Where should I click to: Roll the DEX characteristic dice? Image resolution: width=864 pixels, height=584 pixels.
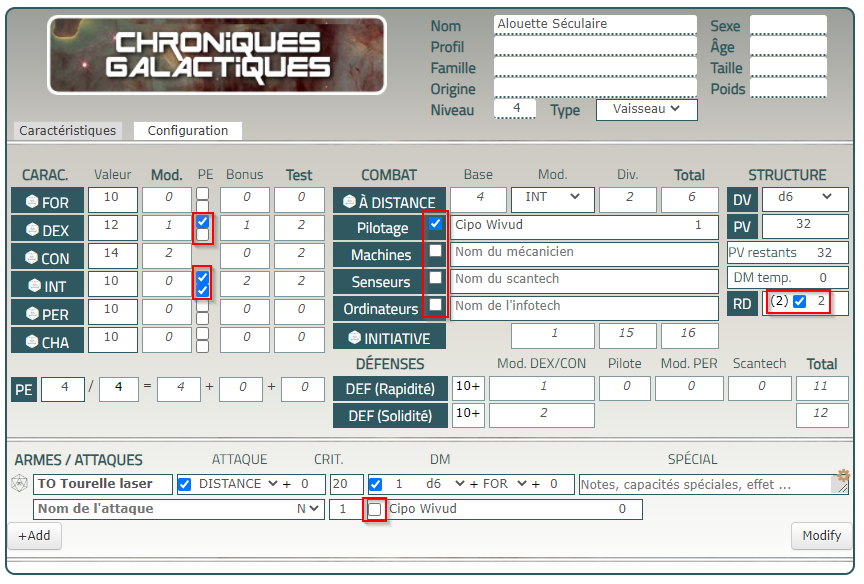click(x=46, y=230)
